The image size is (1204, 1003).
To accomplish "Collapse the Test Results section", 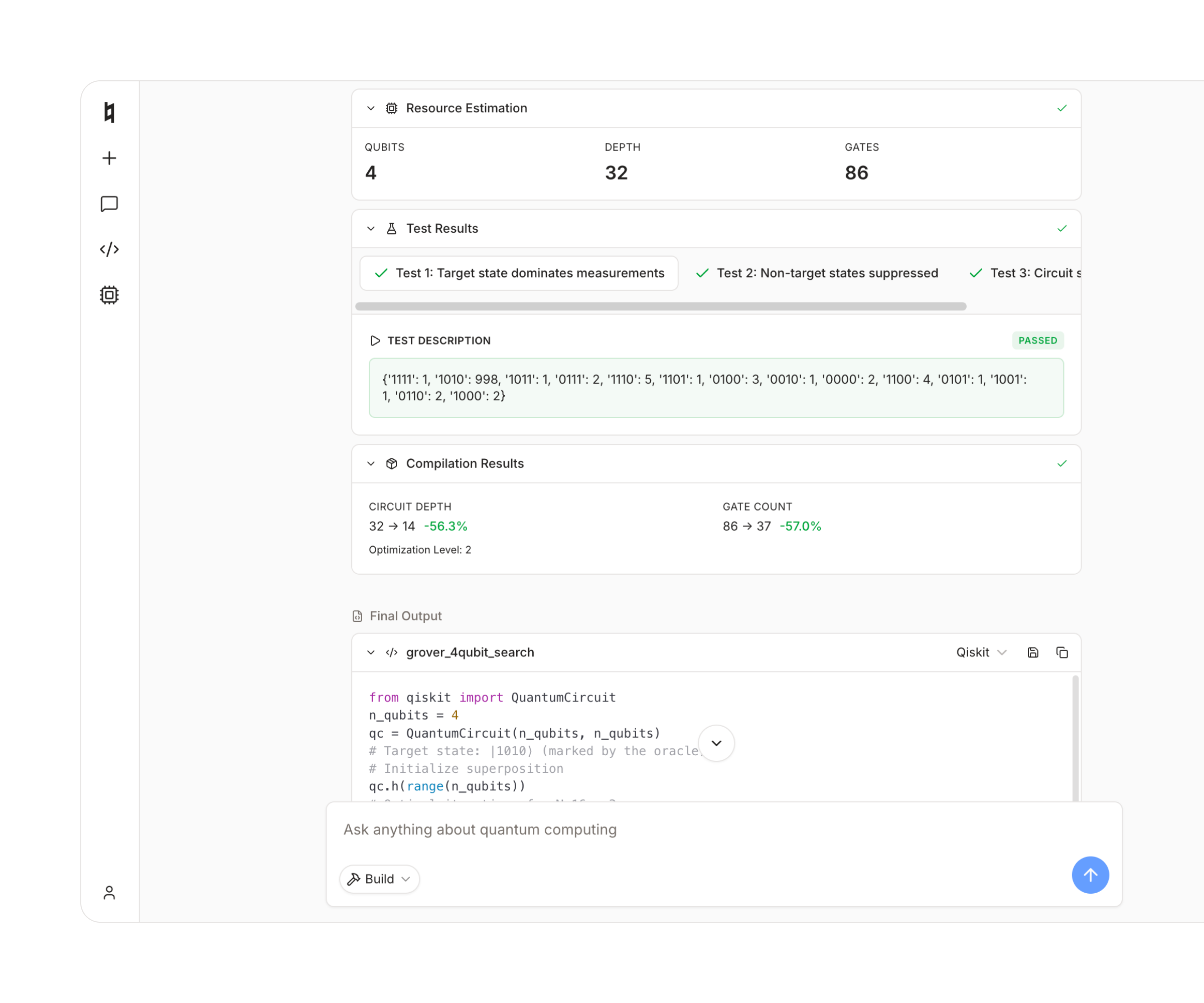I will (x=370, y=228).
